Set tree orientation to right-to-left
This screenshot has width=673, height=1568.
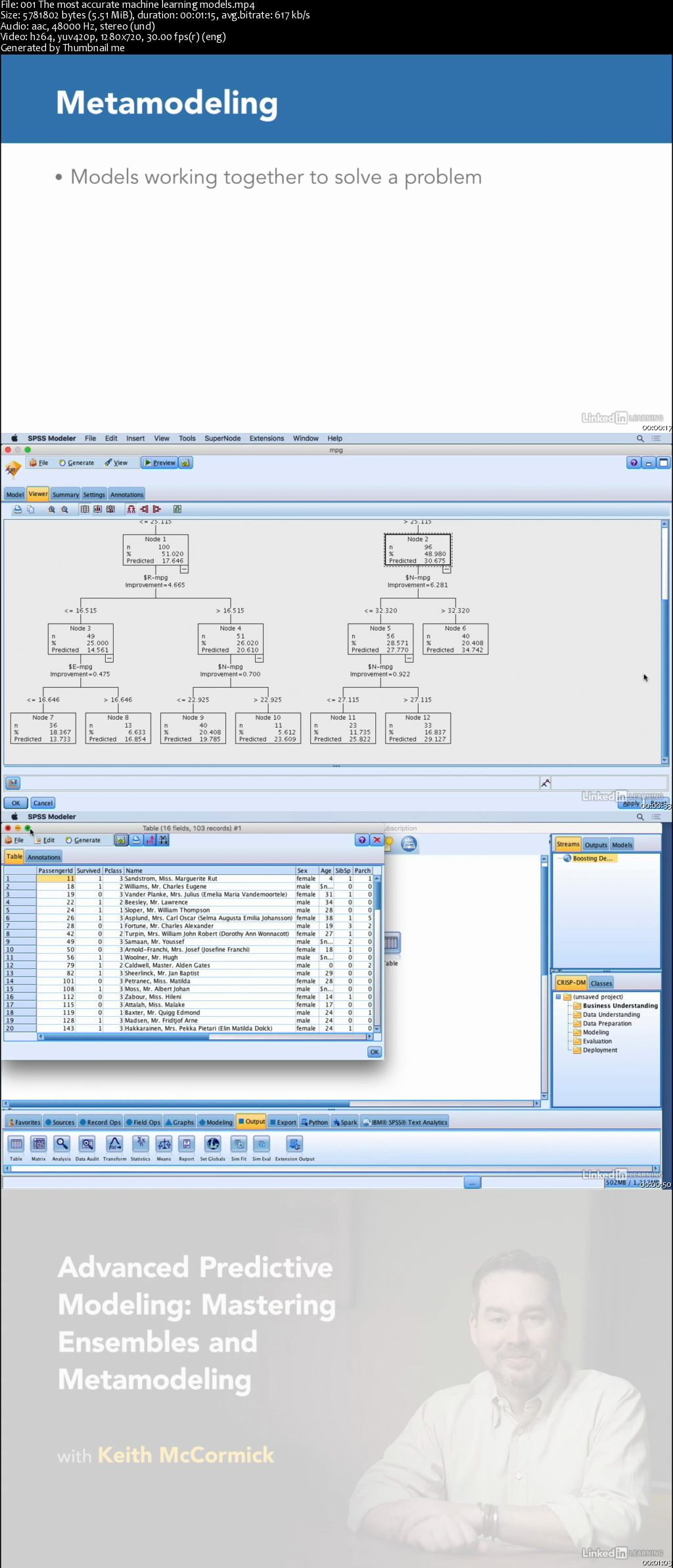(x=156, y=509)
